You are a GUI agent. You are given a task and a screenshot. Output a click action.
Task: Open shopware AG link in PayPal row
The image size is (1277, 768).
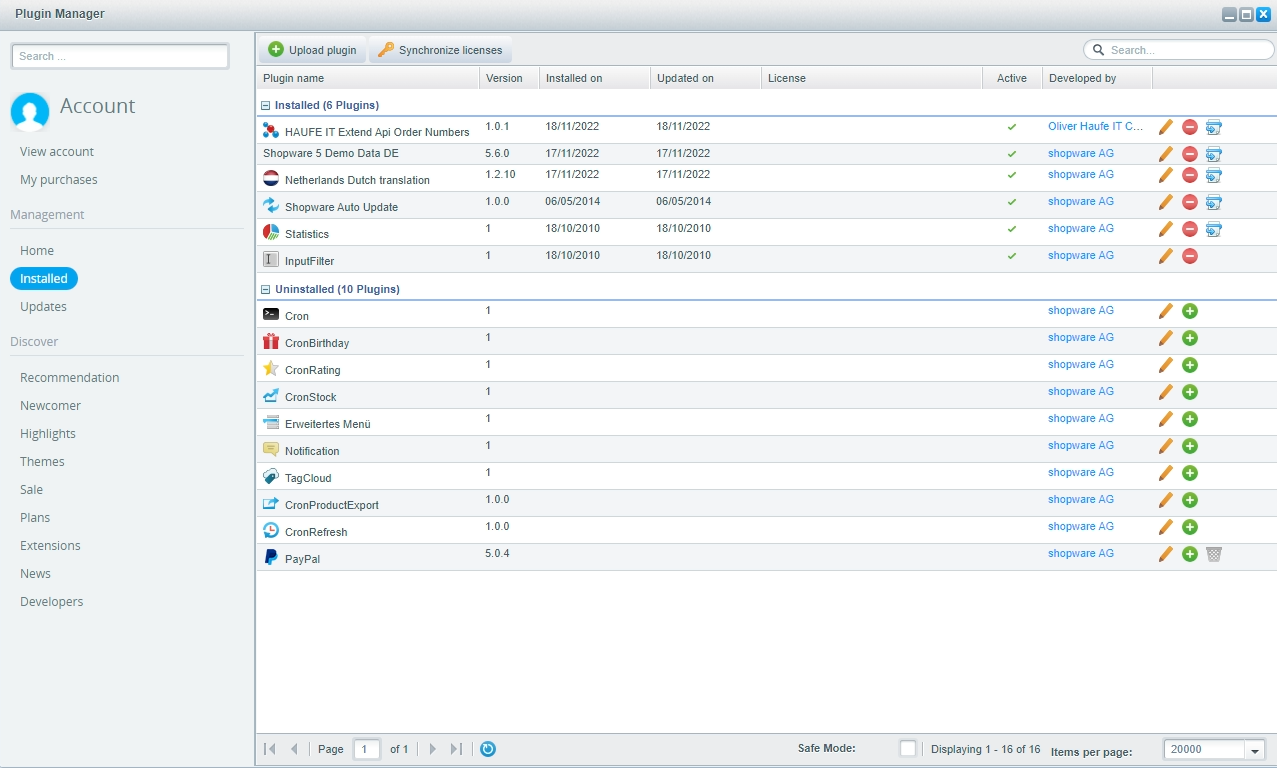pos(1081,554)
